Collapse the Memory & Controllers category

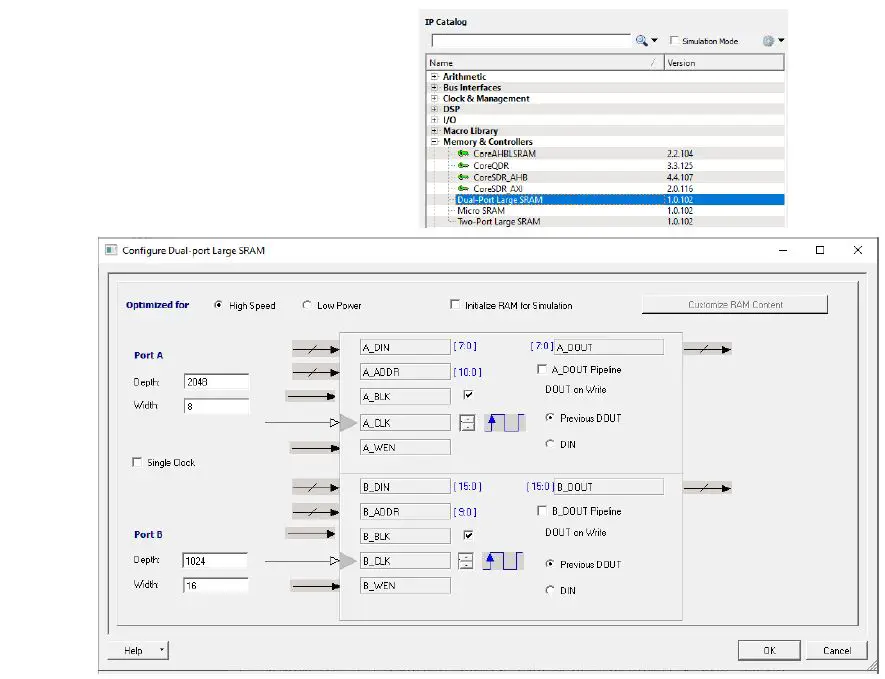point(435,141)
